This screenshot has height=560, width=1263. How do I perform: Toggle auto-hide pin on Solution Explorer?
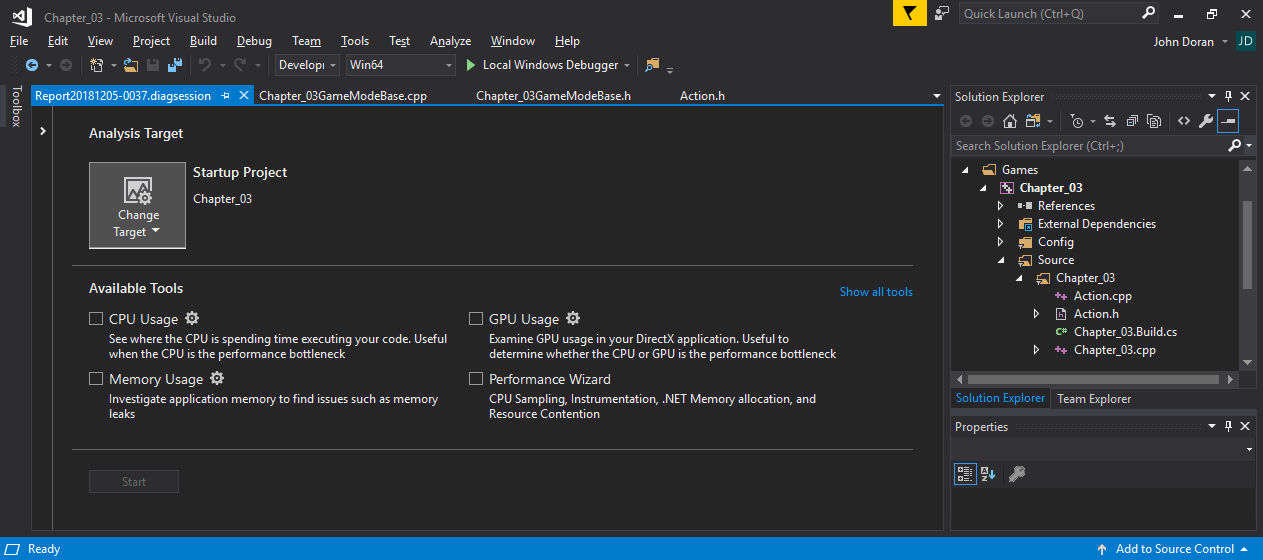click(x=1229, y=96)
